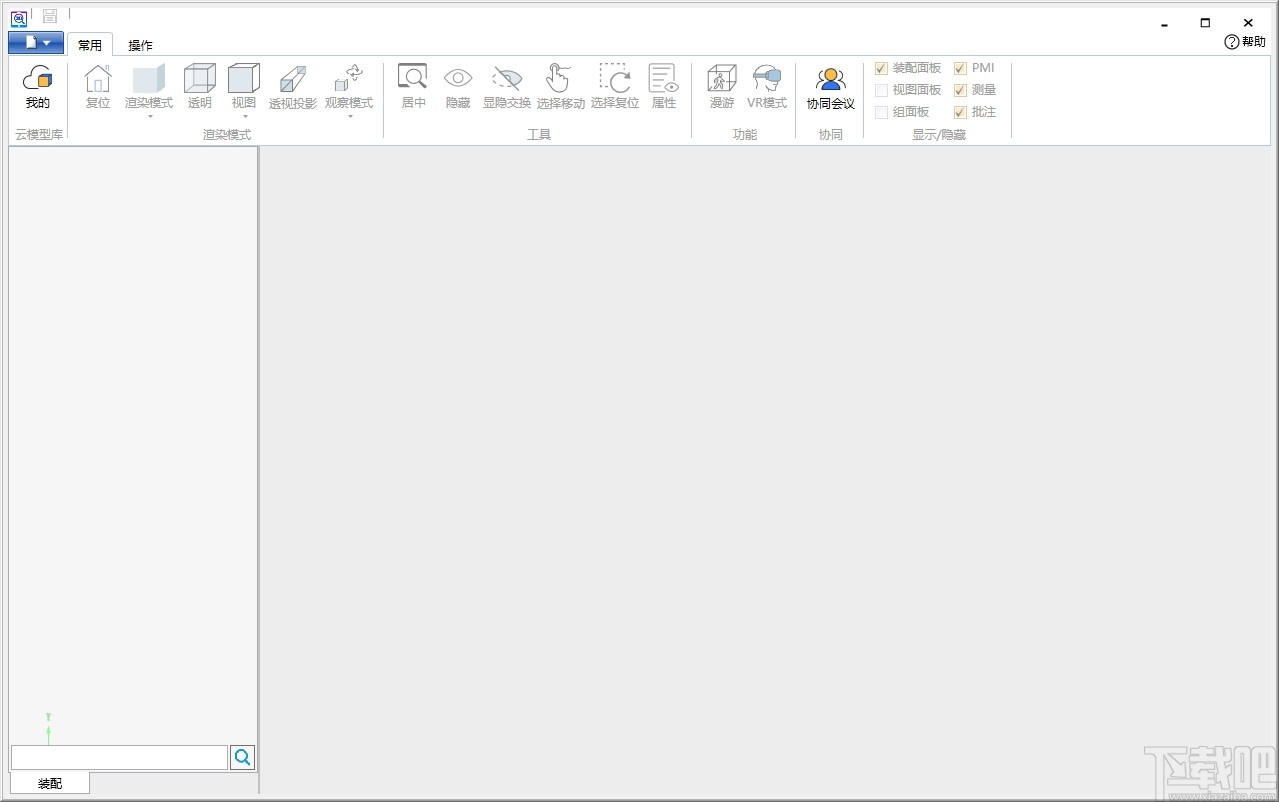Screen dimensions: 1279x802
Task: Start a 协同会议 collaborative meeting
Action: pyautogui.click(x=831, y=87)
